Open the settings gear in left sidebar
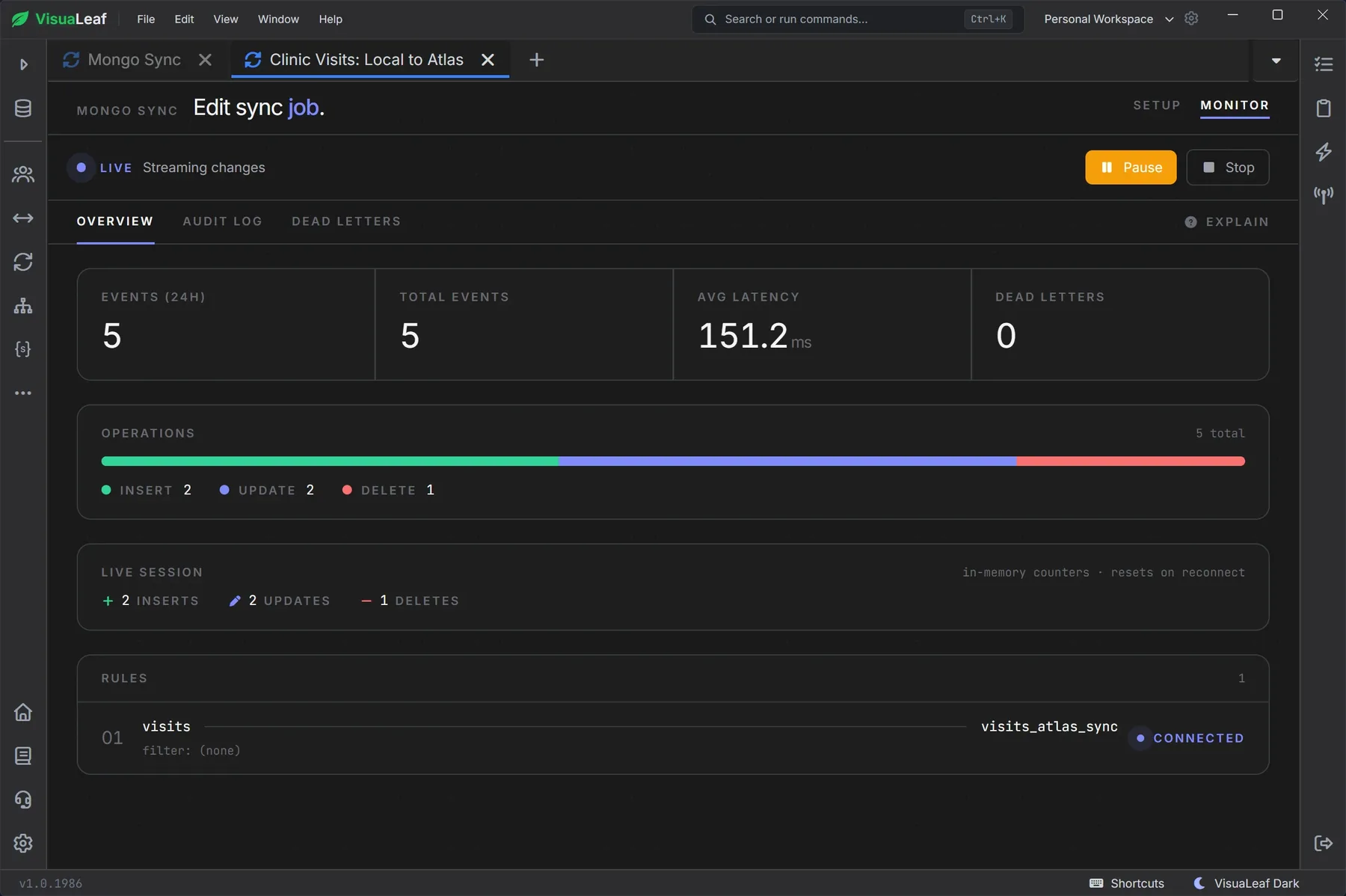Viewport: 1346px width, 896px height. point(23,843)
